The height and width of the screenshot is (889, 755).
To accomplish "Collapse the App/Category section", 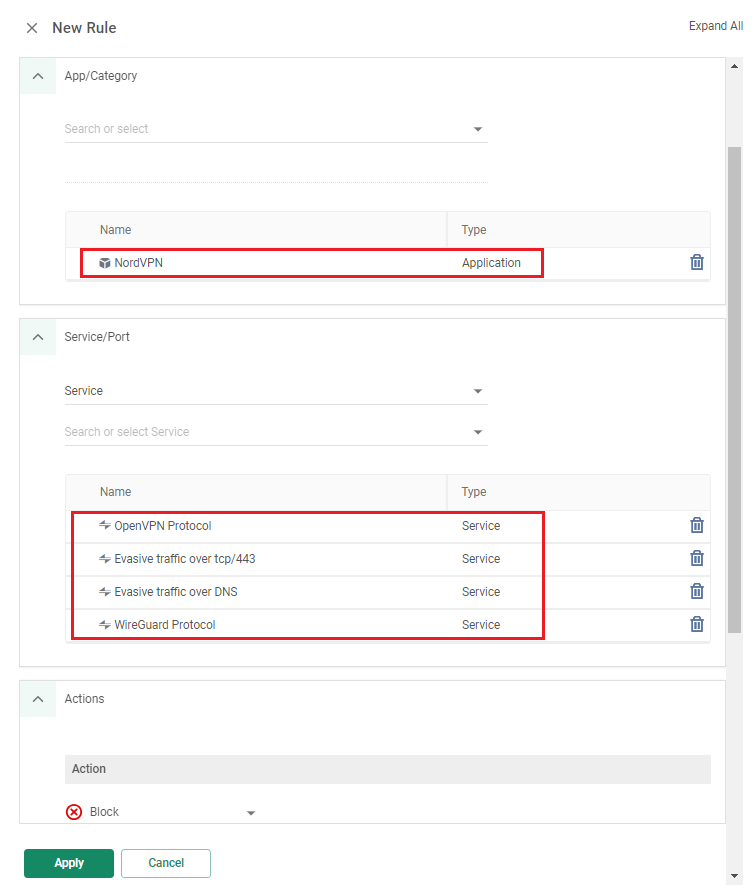I will click(x=38, y=76).
